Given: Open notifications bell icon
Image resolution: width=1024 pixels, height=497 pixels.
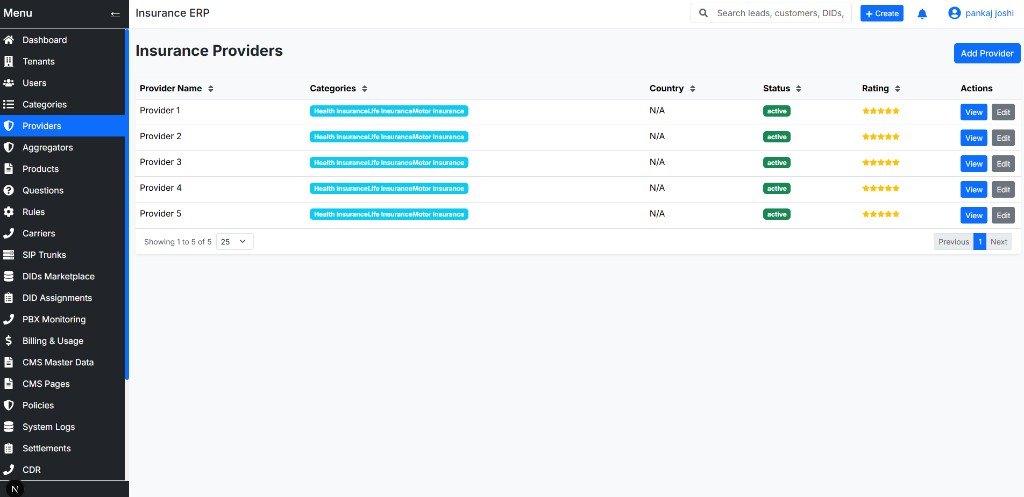Looking at the screenshot, I should pos(922,14).
